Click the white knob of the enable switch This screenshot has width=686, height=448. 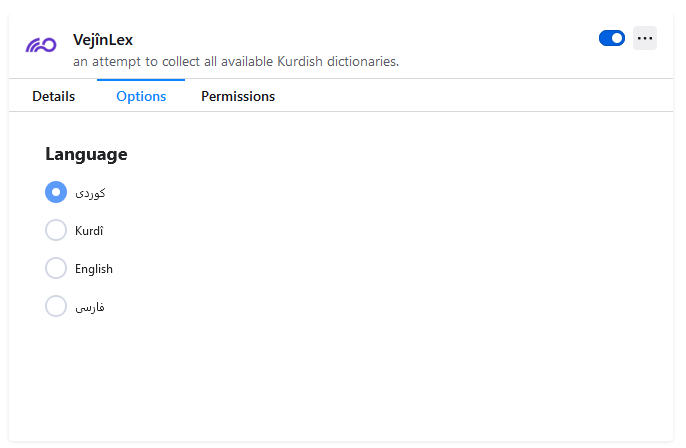[x=617, y=38]
